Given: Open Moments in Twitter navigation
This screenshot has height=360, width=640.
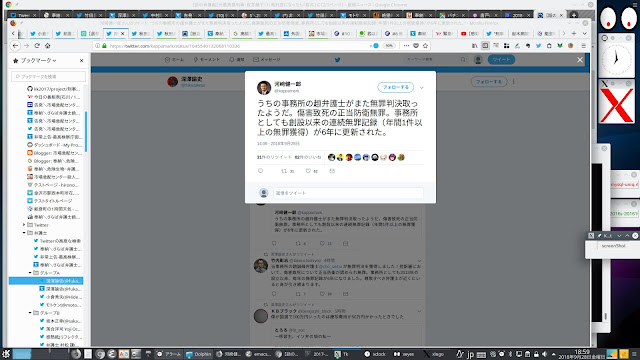Looking at the screenshot, I should tap(207, 60).
